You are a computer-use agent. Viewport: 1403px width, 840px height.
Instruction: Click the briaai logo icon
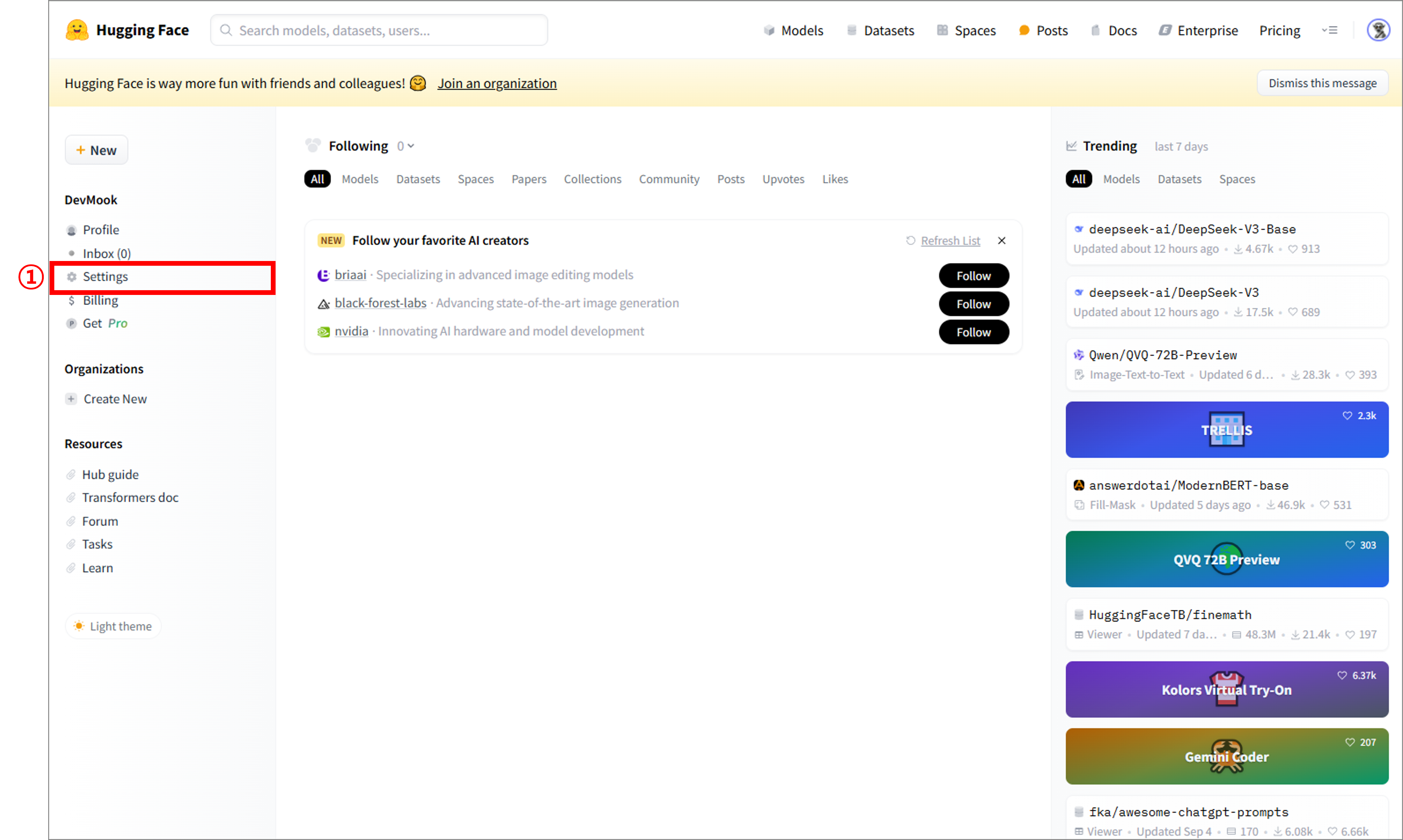(x=324, y=275)
